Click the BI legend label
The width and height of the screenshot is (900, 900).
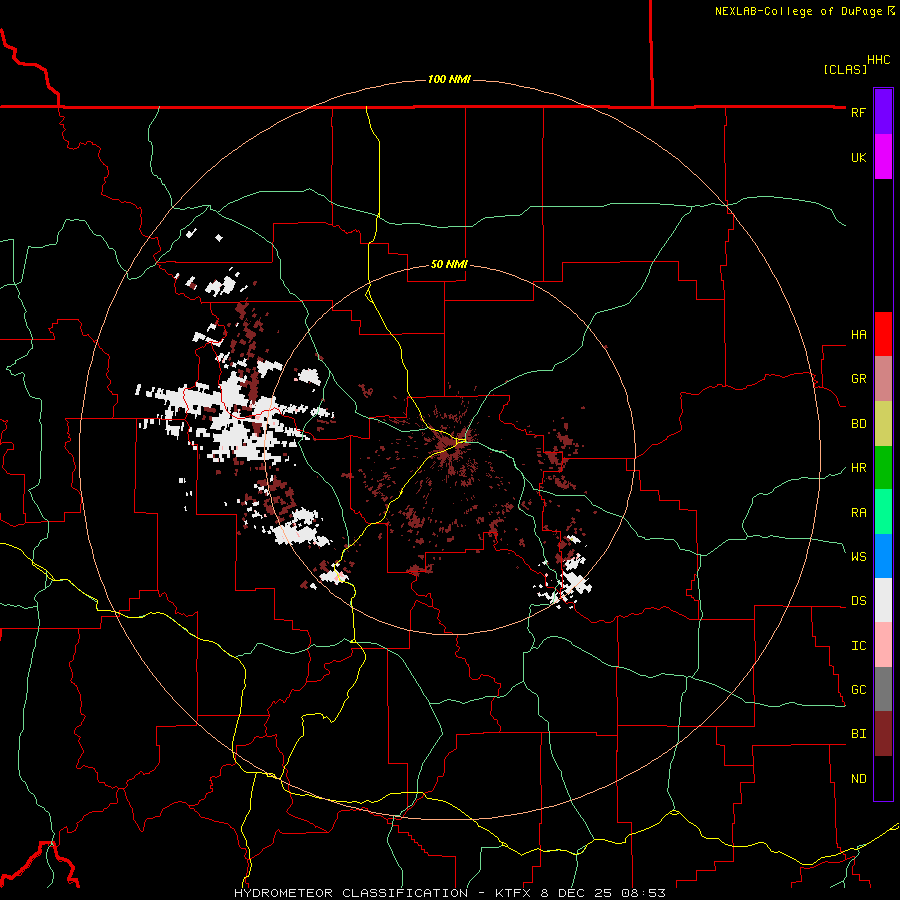click(858, 734)
